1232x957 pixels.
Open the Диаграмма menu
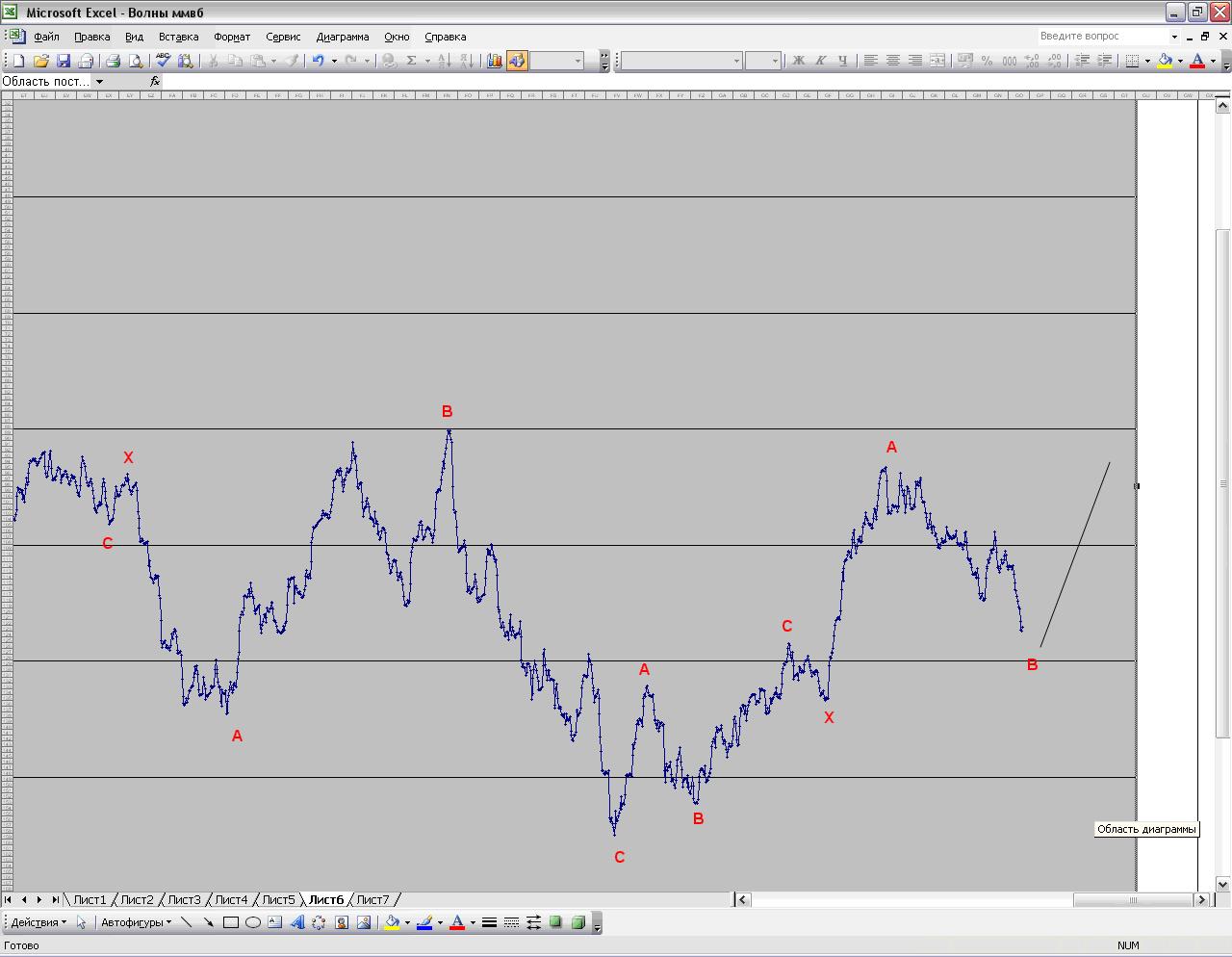pos(342,37)
